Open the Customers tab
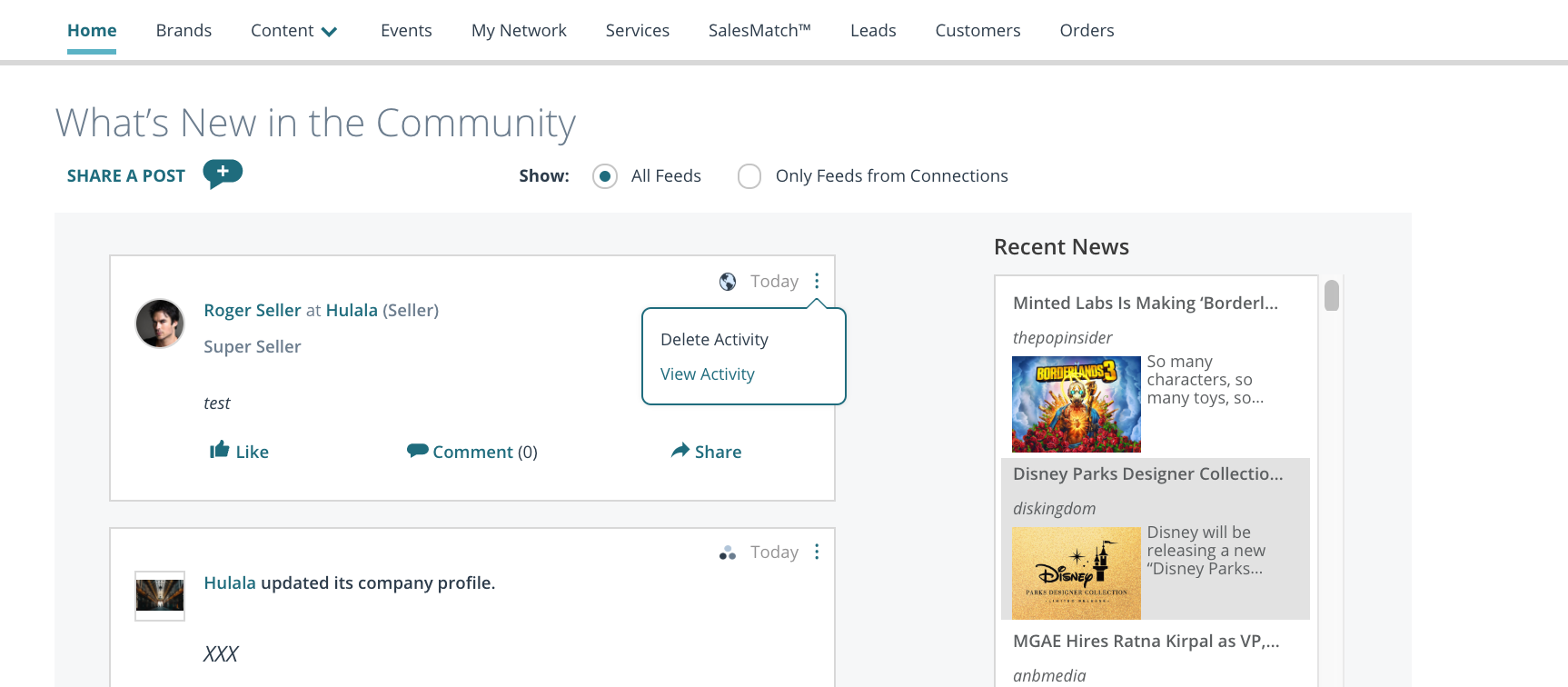Screen dimensions: 1568x687 [978, 31]
